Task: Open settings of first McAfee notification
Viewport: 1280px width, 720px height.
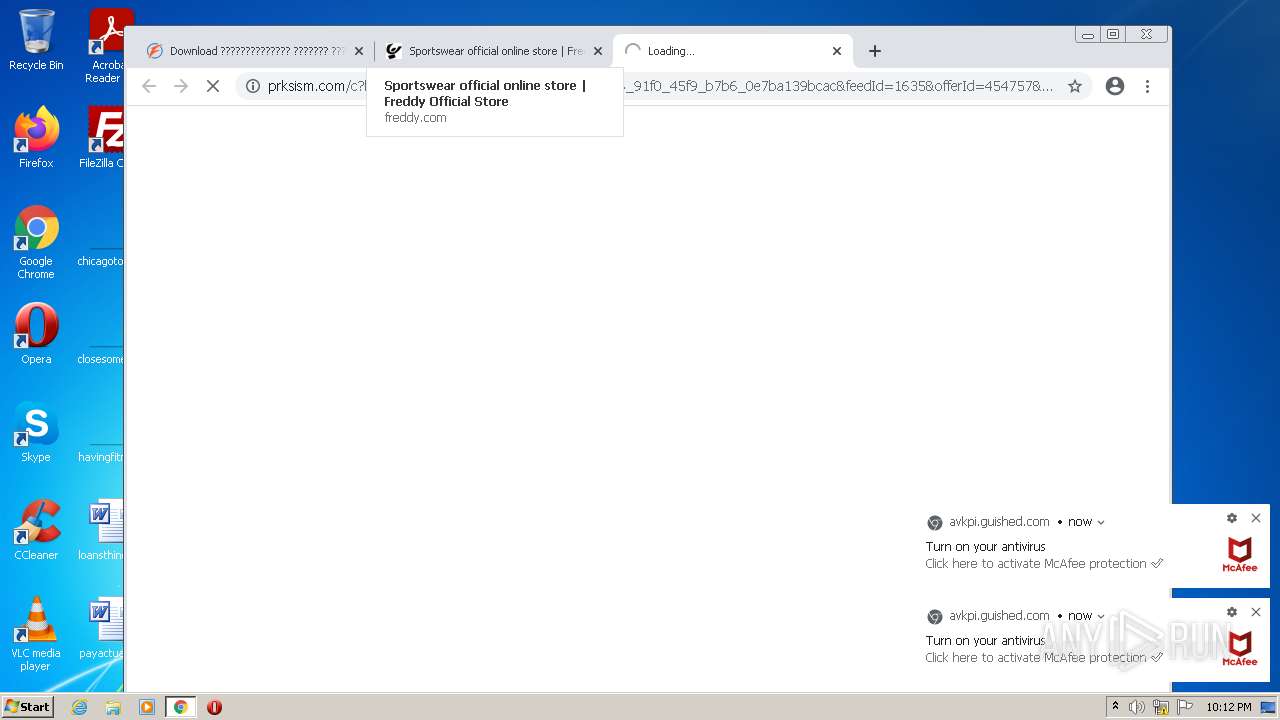Action: click(1232, 518)
